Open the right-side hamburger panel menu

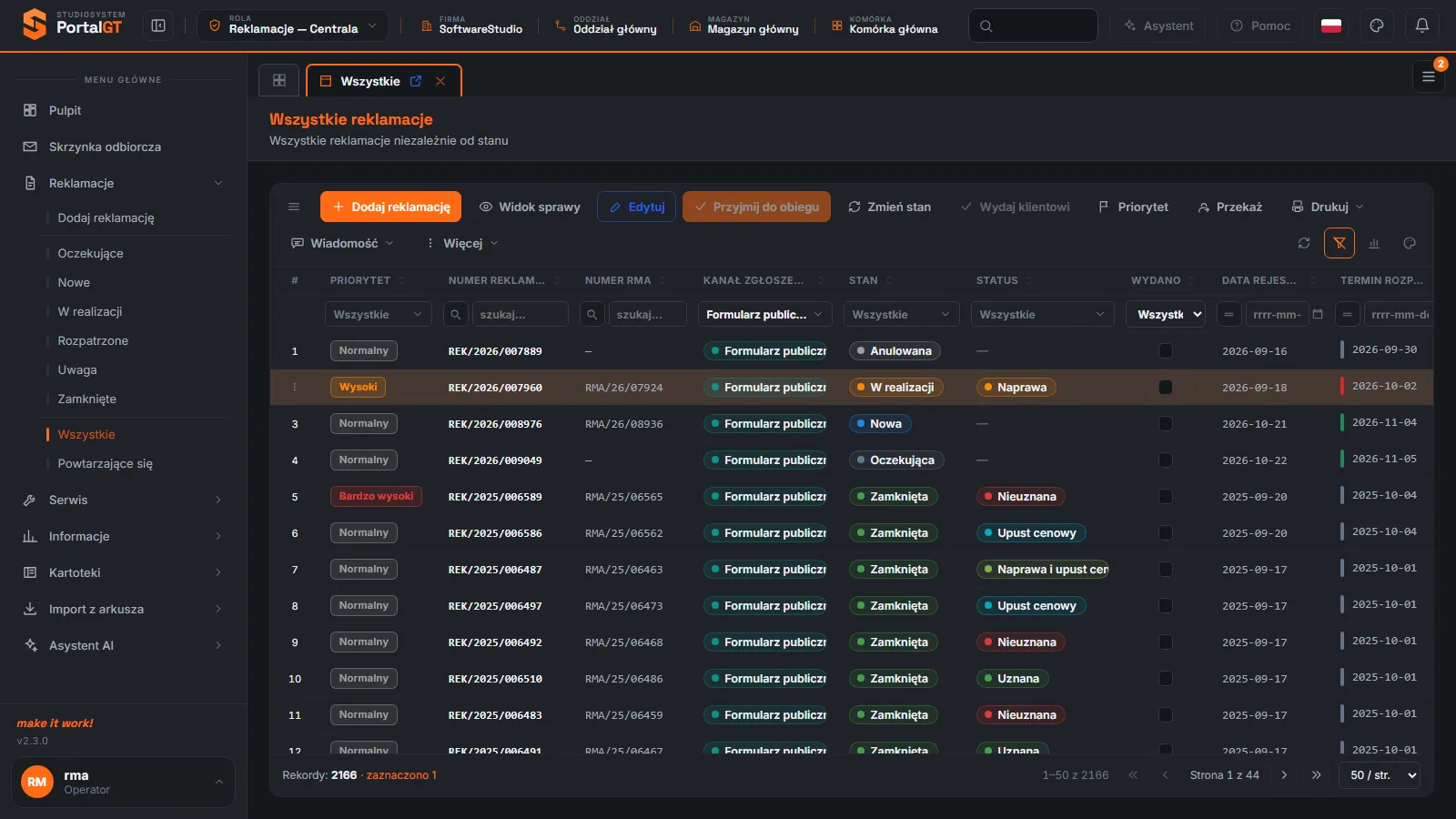click(1429, 76)
